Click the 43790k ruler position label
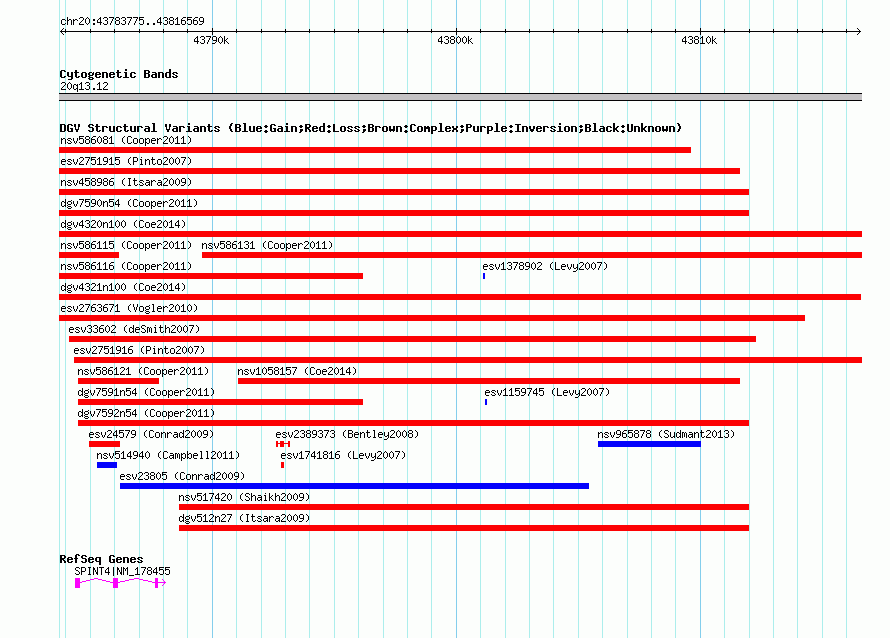 (211, 40)
